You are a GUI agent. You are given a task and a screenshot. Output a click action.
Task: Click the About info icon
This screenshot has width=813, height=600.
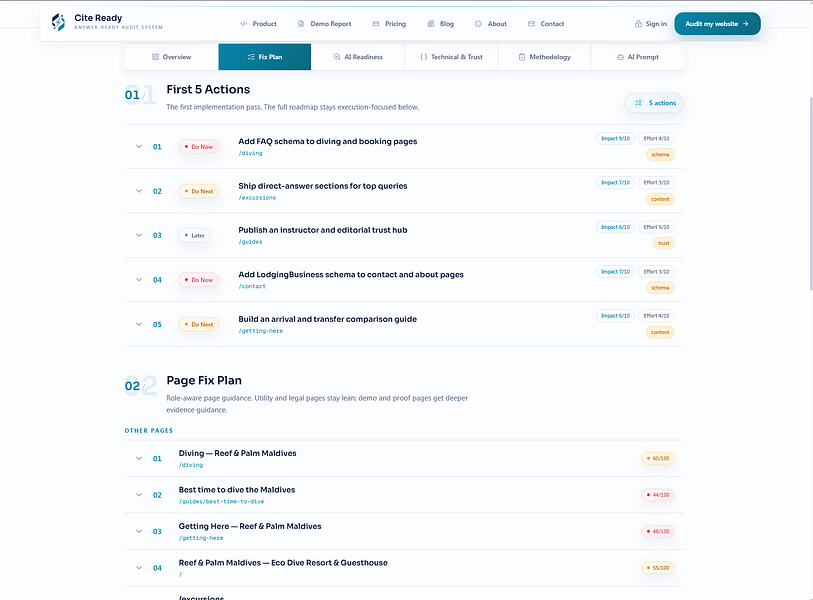[478, 24]
